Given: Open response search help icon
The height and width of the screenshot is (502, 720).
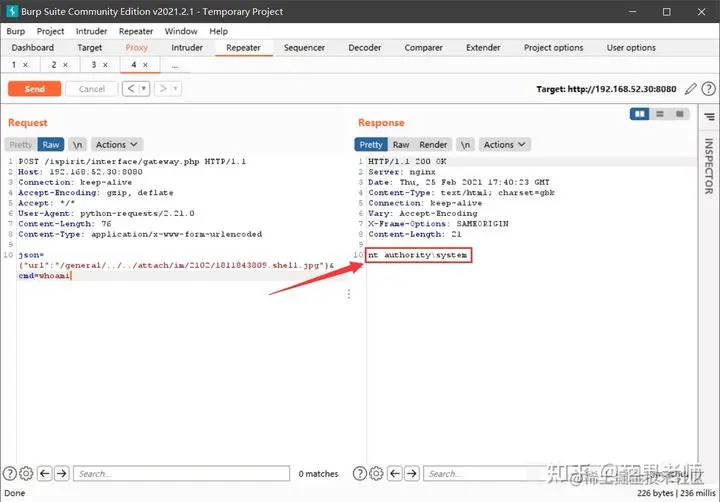Looking at the screenshot, I should [360, 473].
